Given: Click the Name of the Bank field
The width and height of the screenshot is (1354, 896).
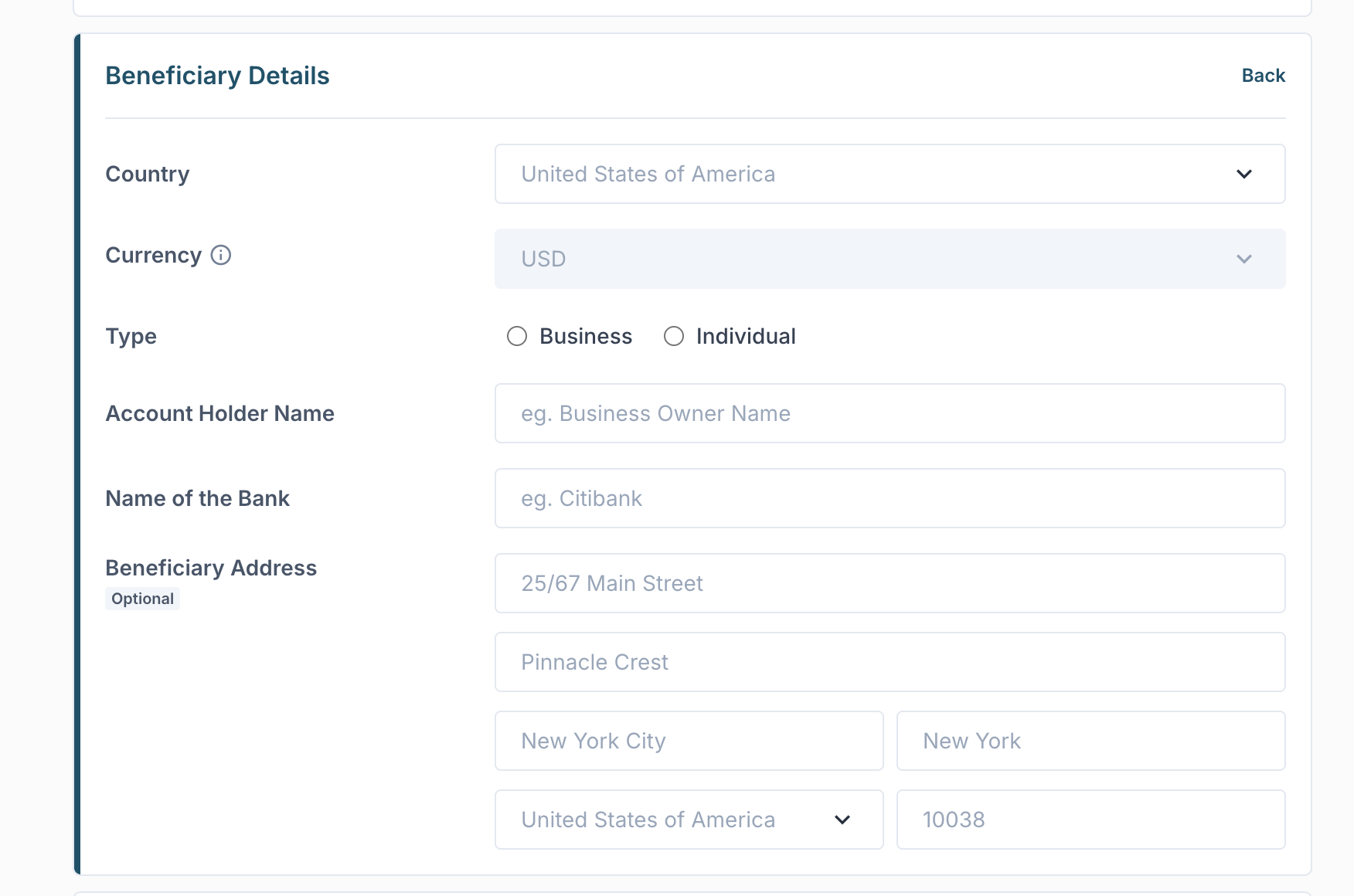Looking at the screenshot, I should [890, 498].
